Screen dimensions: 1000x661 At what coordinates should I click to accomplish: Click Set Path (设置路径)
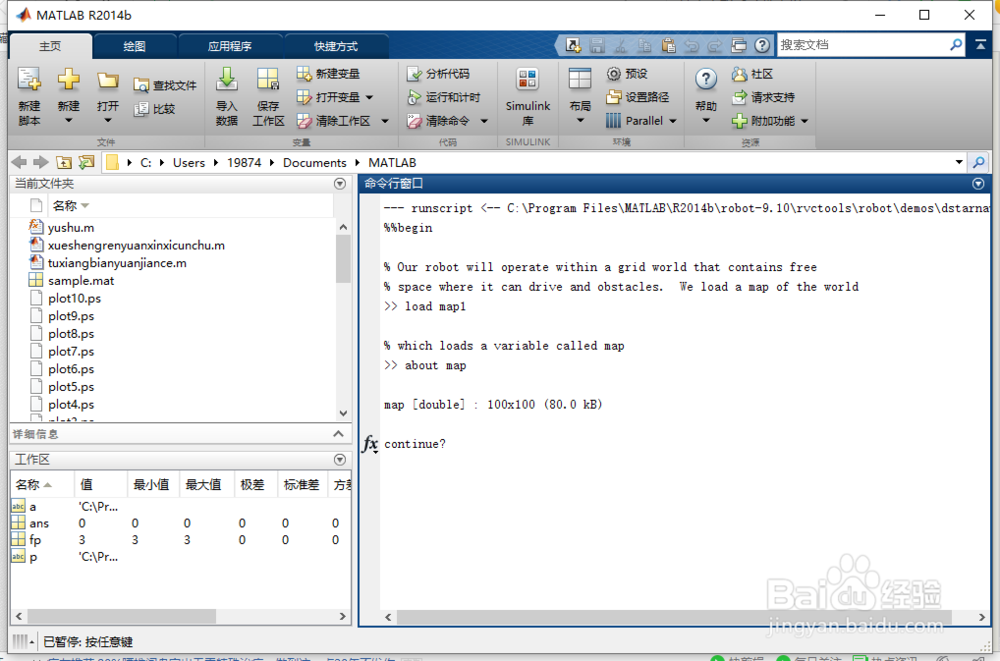point(638,97)
